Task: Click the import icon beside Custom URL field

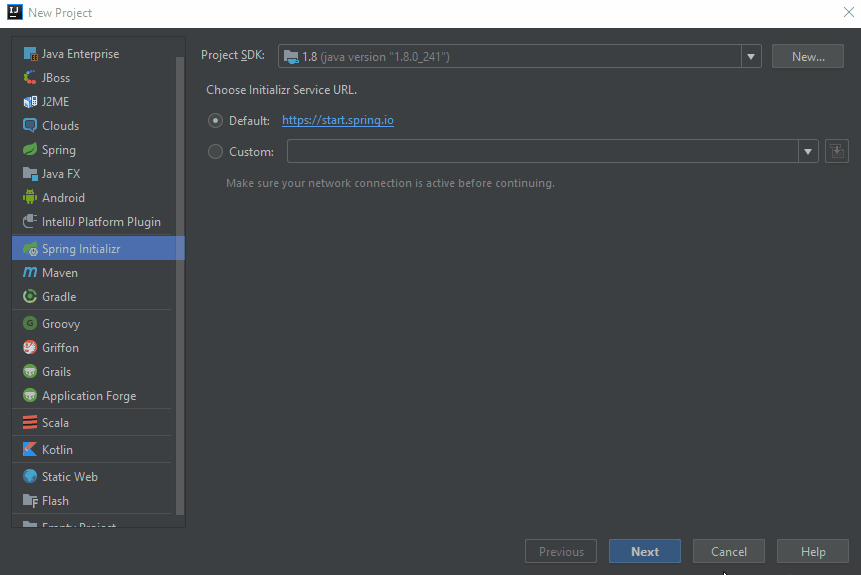Action: pos(837,151)
